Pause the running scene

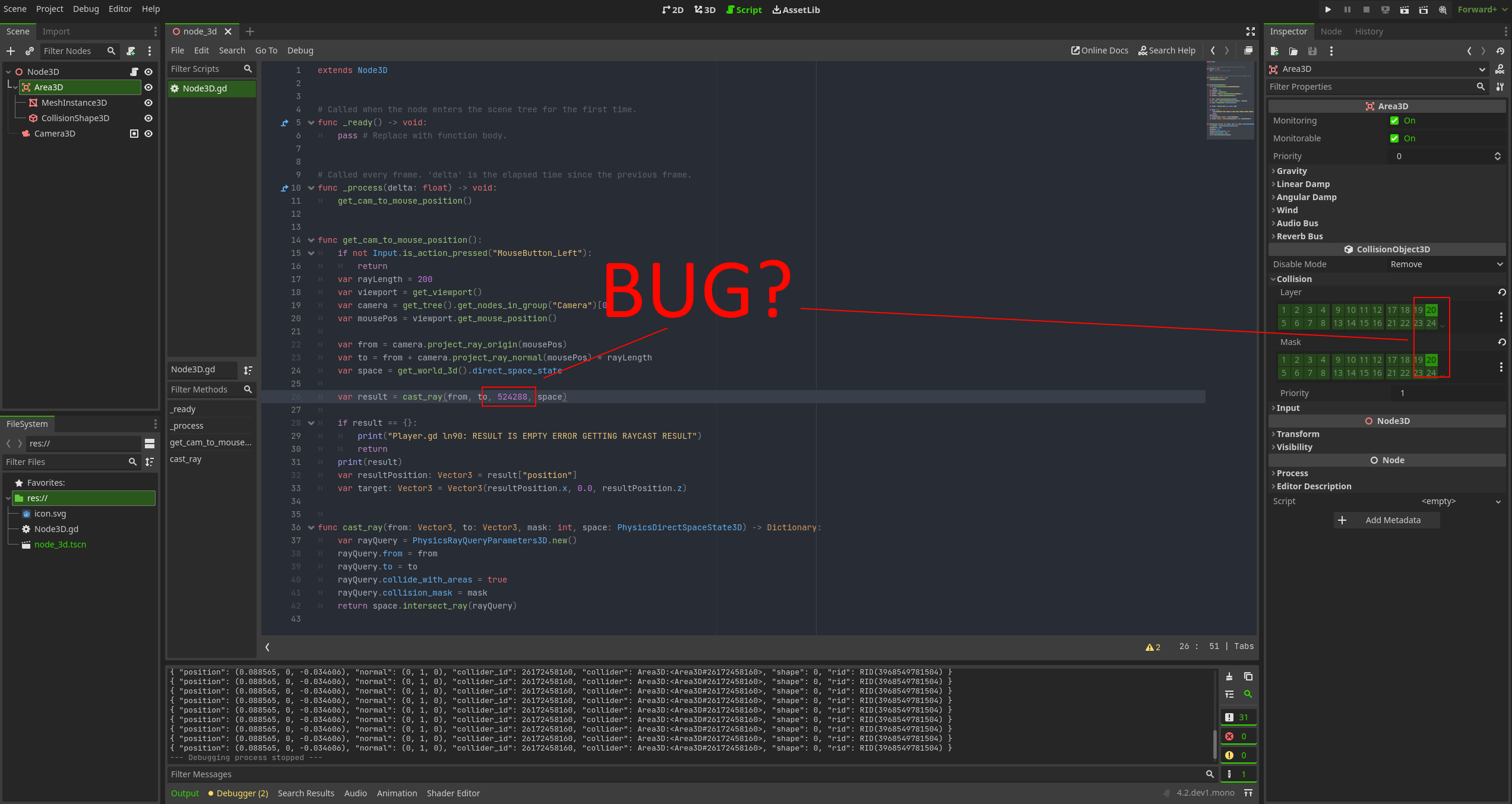pos(1347,10)
